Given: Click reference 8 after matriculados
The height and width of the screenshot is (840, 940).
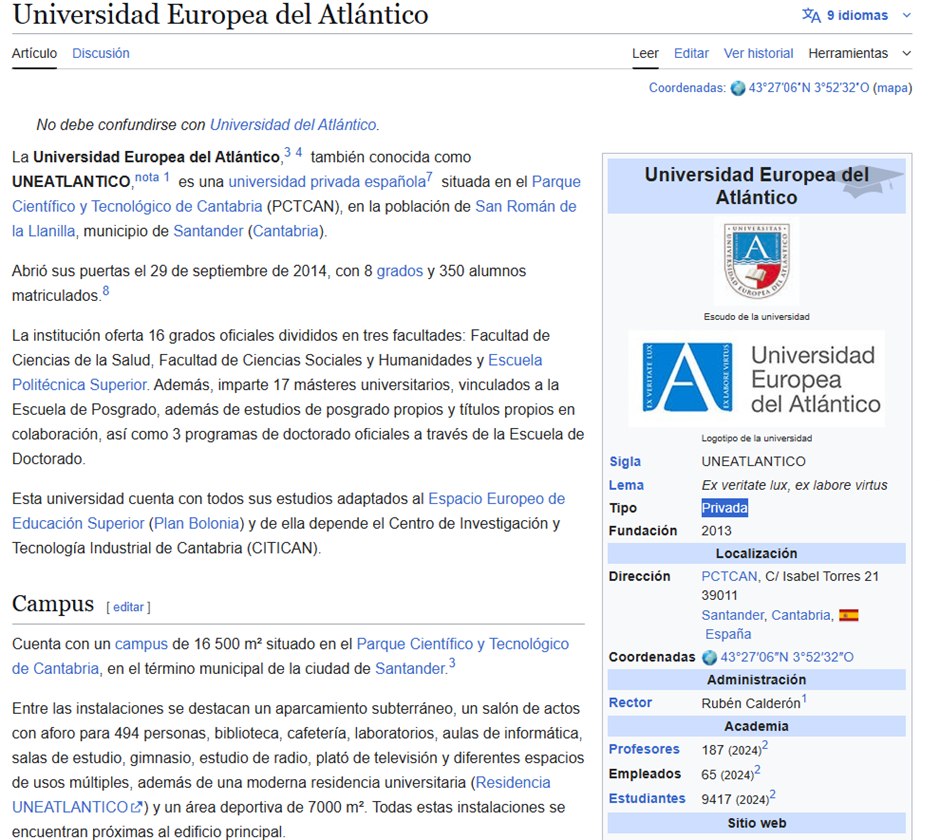Looking at the screenshot, I should point(106,291).
